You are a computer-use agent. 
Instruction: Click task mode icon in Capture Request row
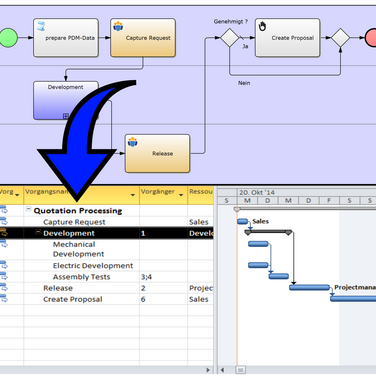[4, 221]
